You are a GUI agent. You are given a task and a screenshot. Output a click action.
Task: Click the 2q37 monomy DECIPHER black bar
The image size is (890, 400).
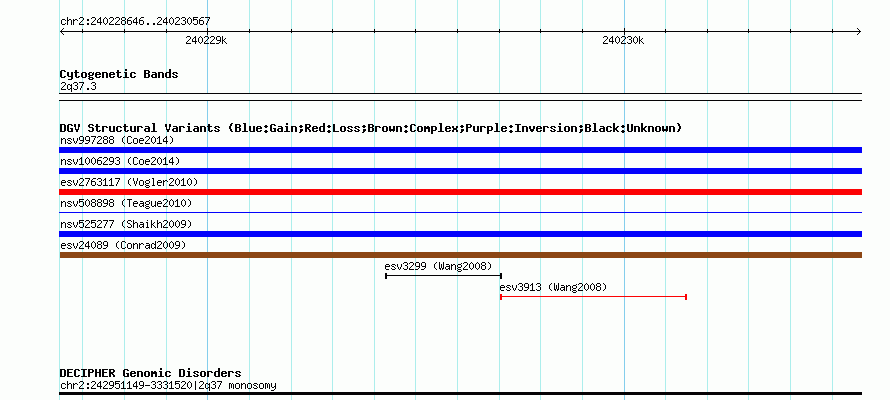click(460, 393)
